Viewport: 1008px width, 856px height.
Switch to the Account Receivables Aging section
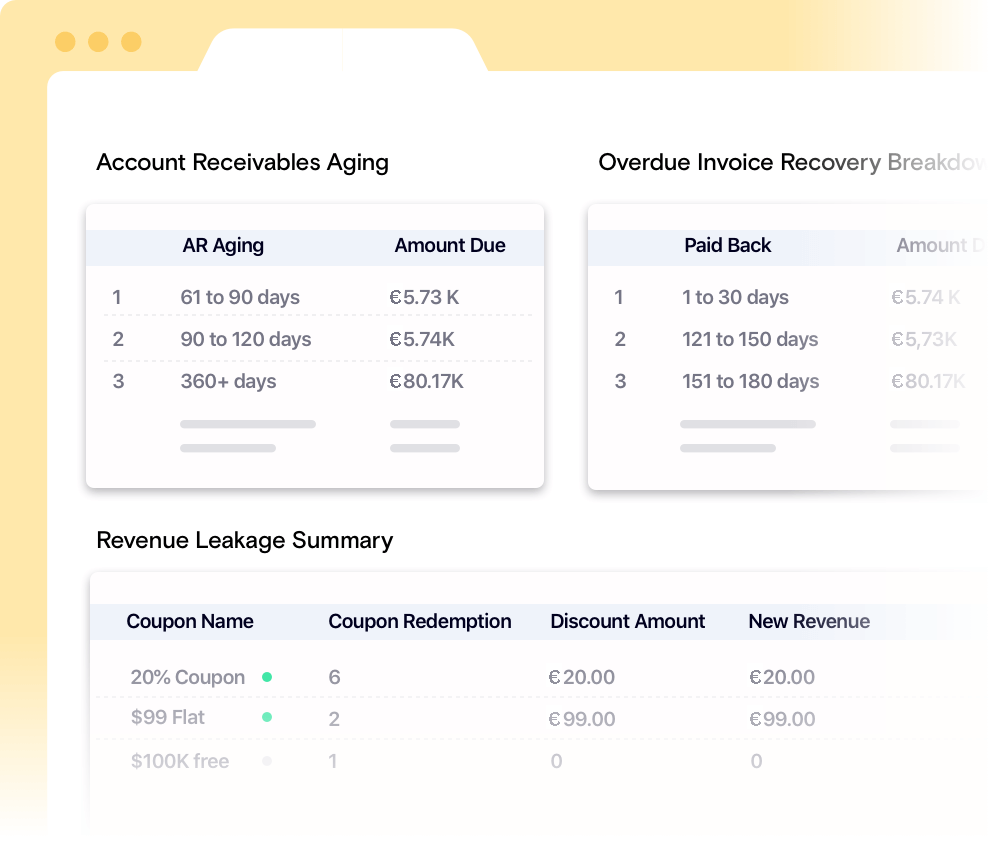click(x=242, y=162)
